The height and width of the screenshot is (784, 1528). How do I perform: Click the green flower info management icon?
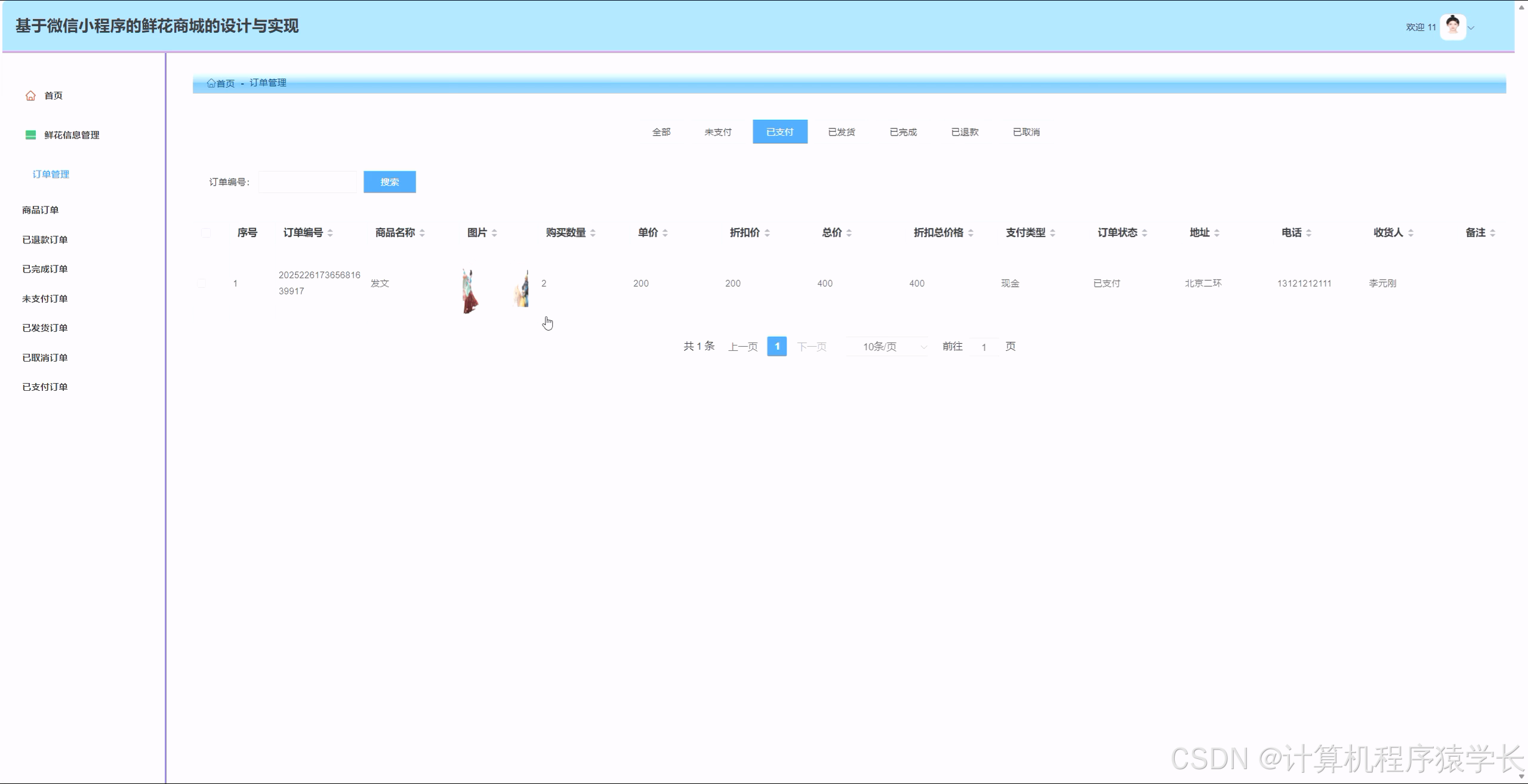[30, 135]
